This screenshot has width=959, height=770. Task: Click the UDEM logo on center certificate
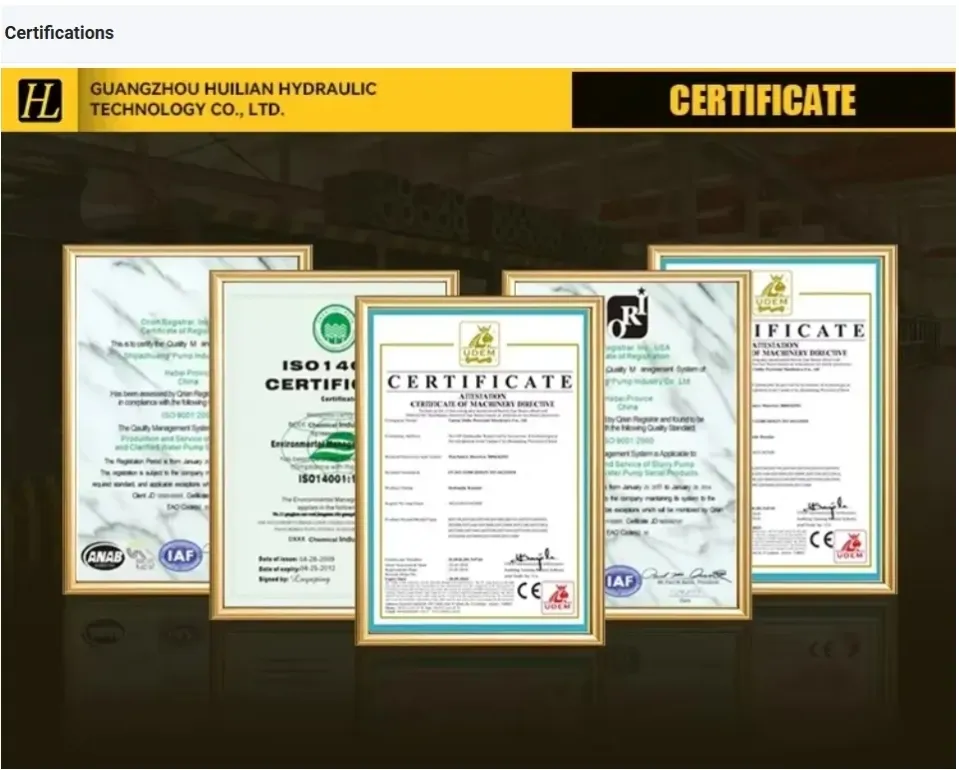pos(480,344)
